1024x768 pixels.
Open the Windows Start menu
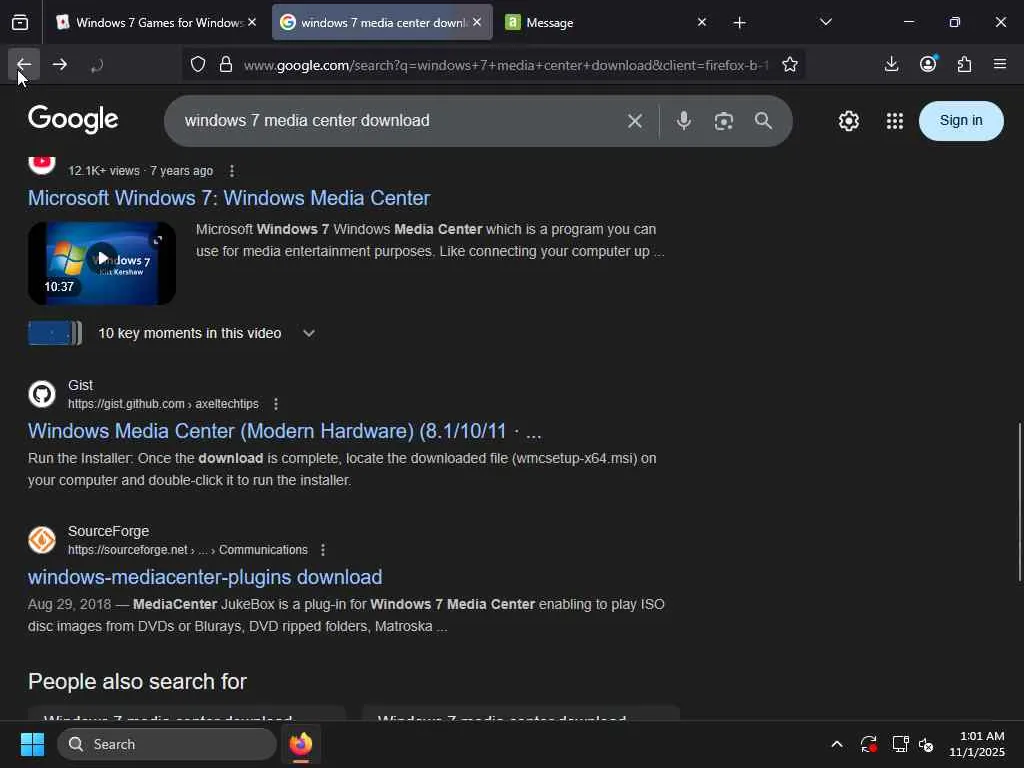tap(32, 744)
